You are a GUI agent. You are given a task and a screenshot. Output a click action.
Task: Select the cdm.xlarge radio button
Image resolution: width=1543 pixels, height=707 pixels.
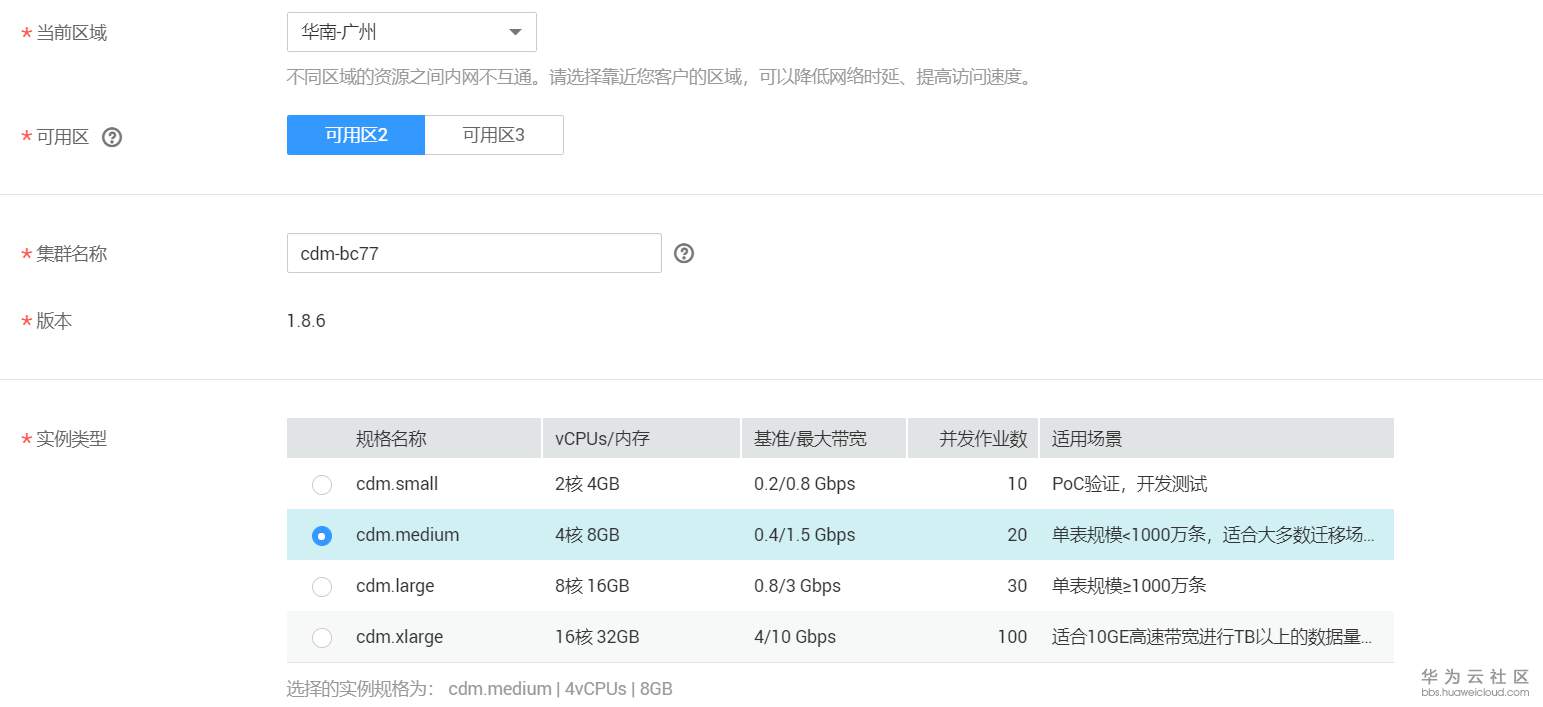[x=322, y=638]
